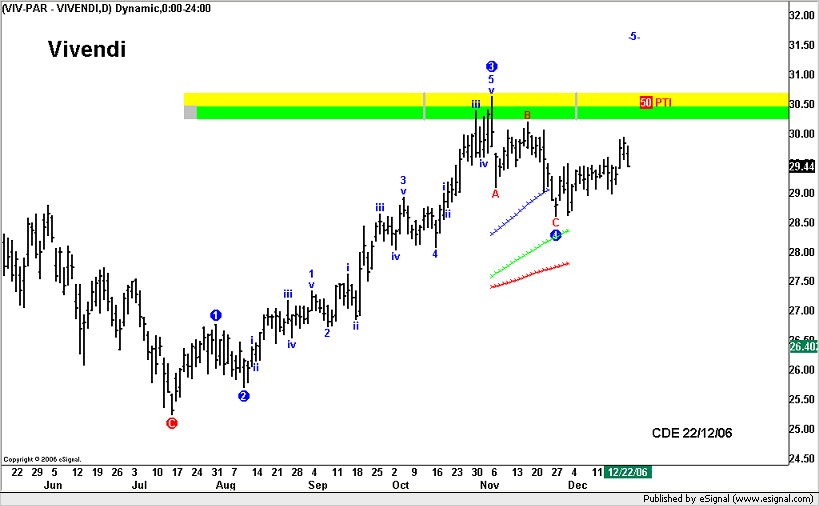Screen dimensions: 819x506
Task: Click the highlighted 12/22/06 date label
Action: point(628,472)
